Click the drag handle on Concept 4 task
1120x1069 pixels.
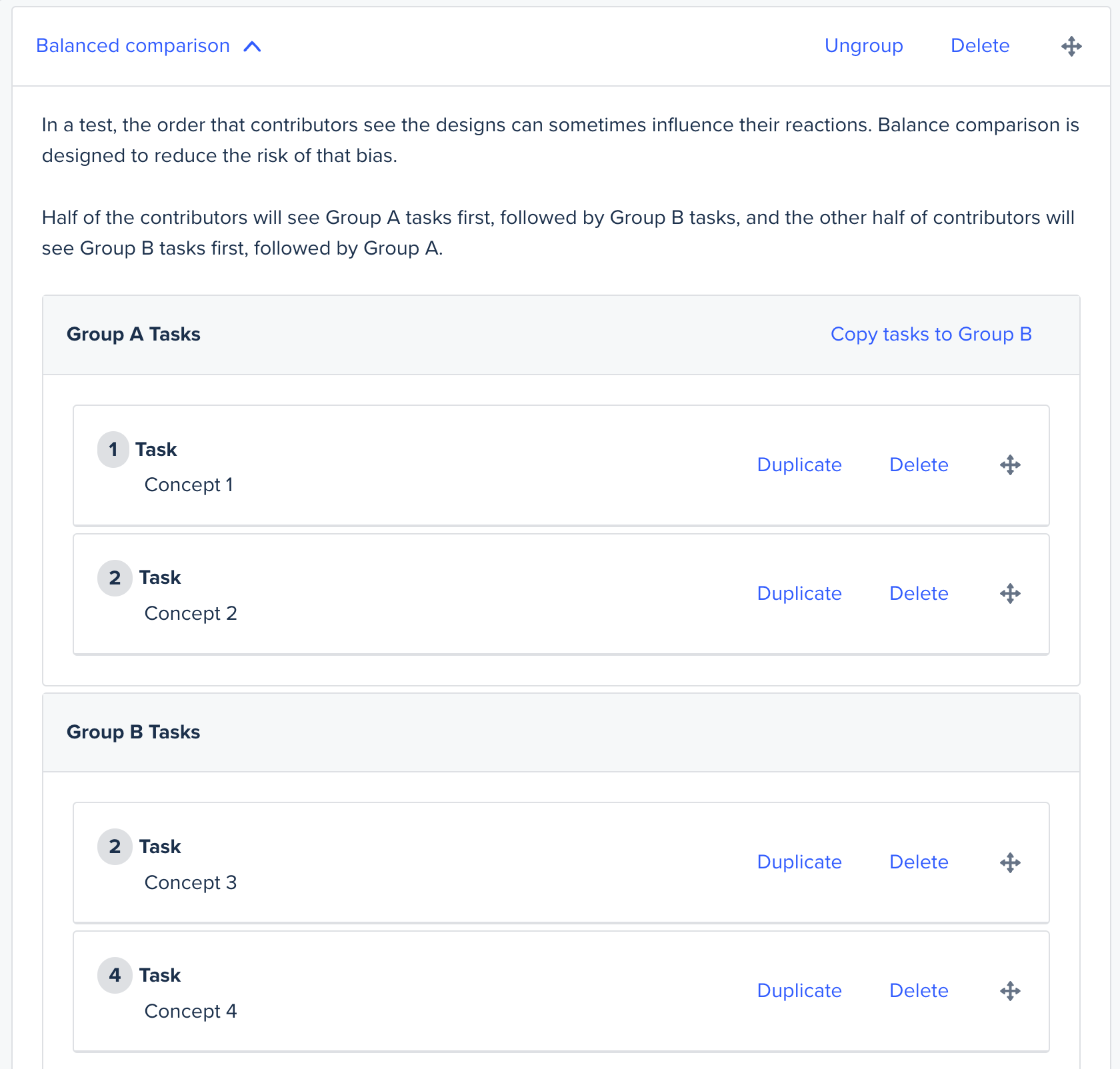[1010, 991]
